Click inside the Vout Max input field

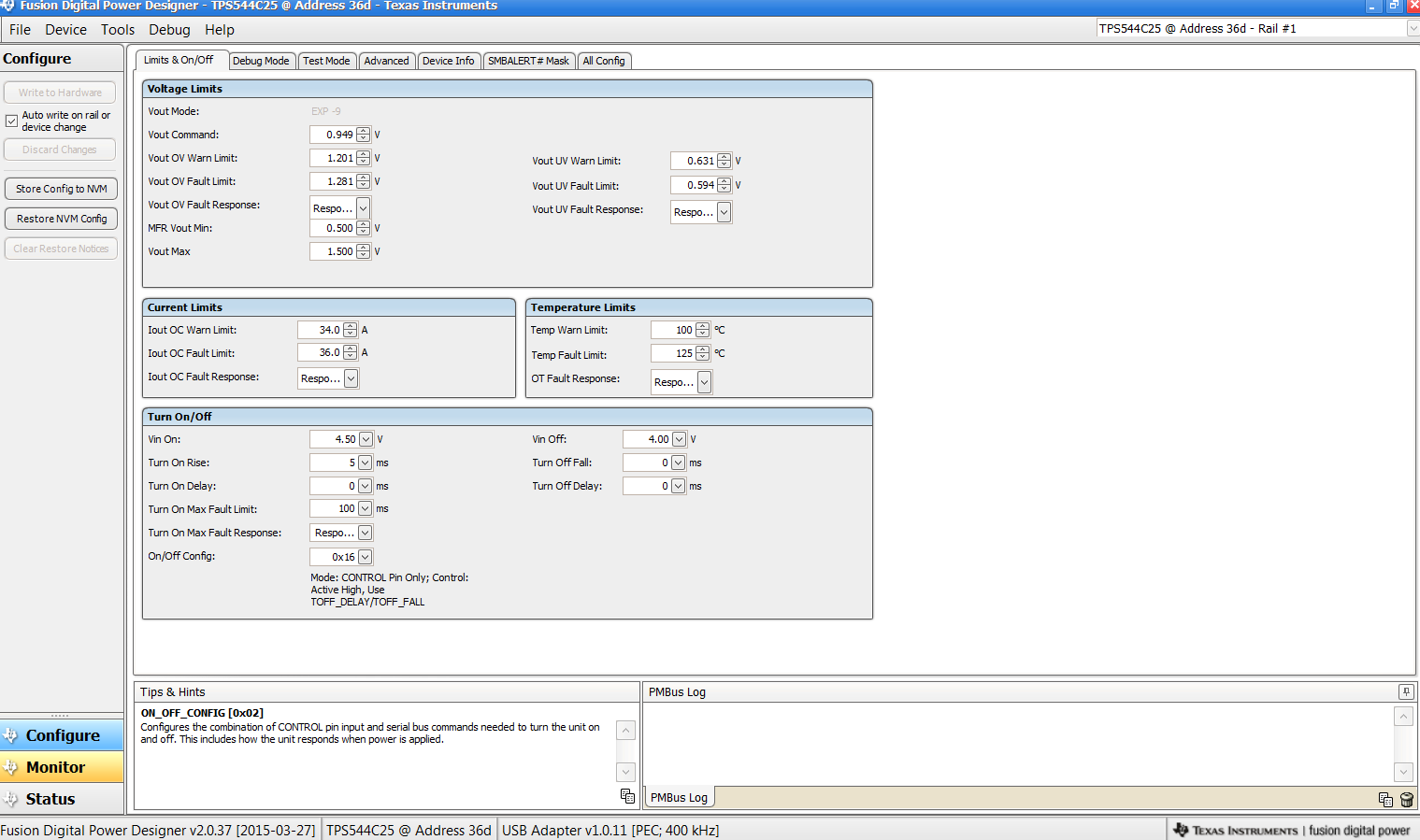point(334,250)
